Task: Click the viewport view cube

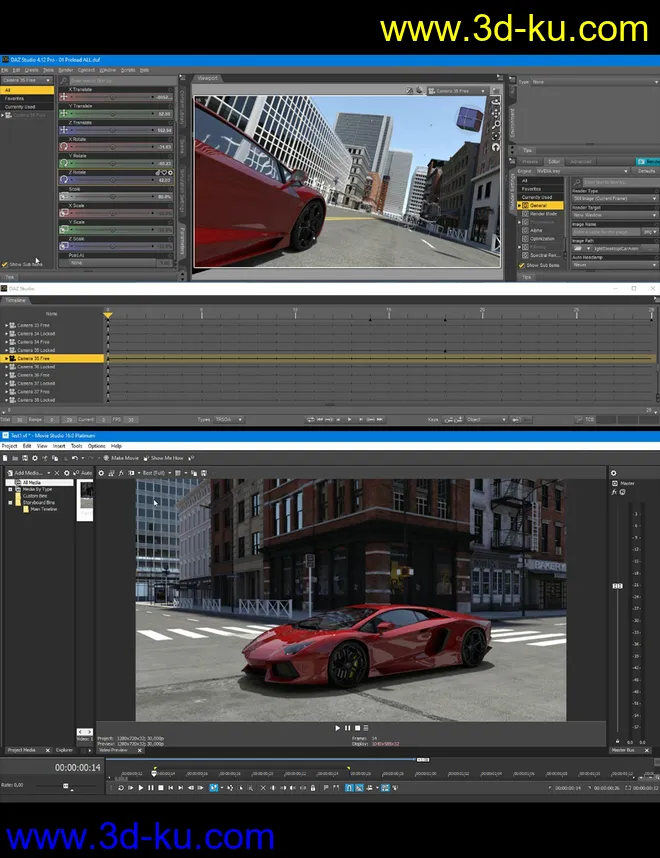Action: pyautogui.click(x=468, y=120)
